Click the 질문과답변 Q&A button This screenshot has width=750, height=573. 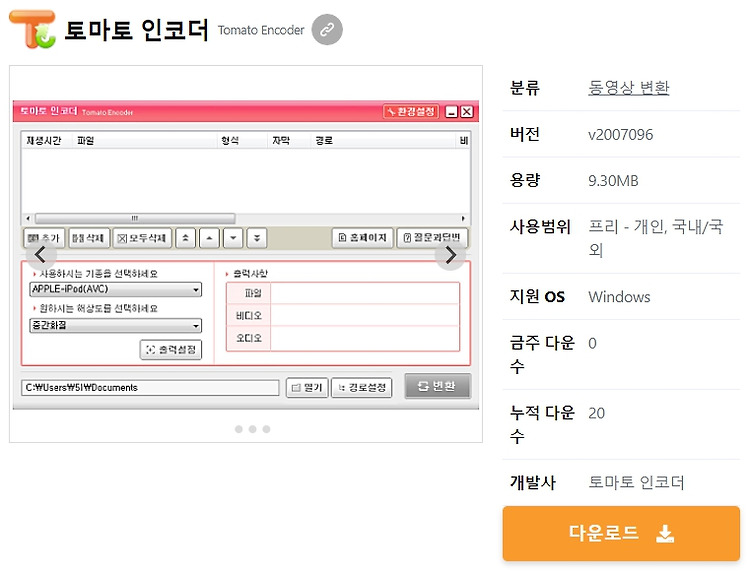coord(432,238)
